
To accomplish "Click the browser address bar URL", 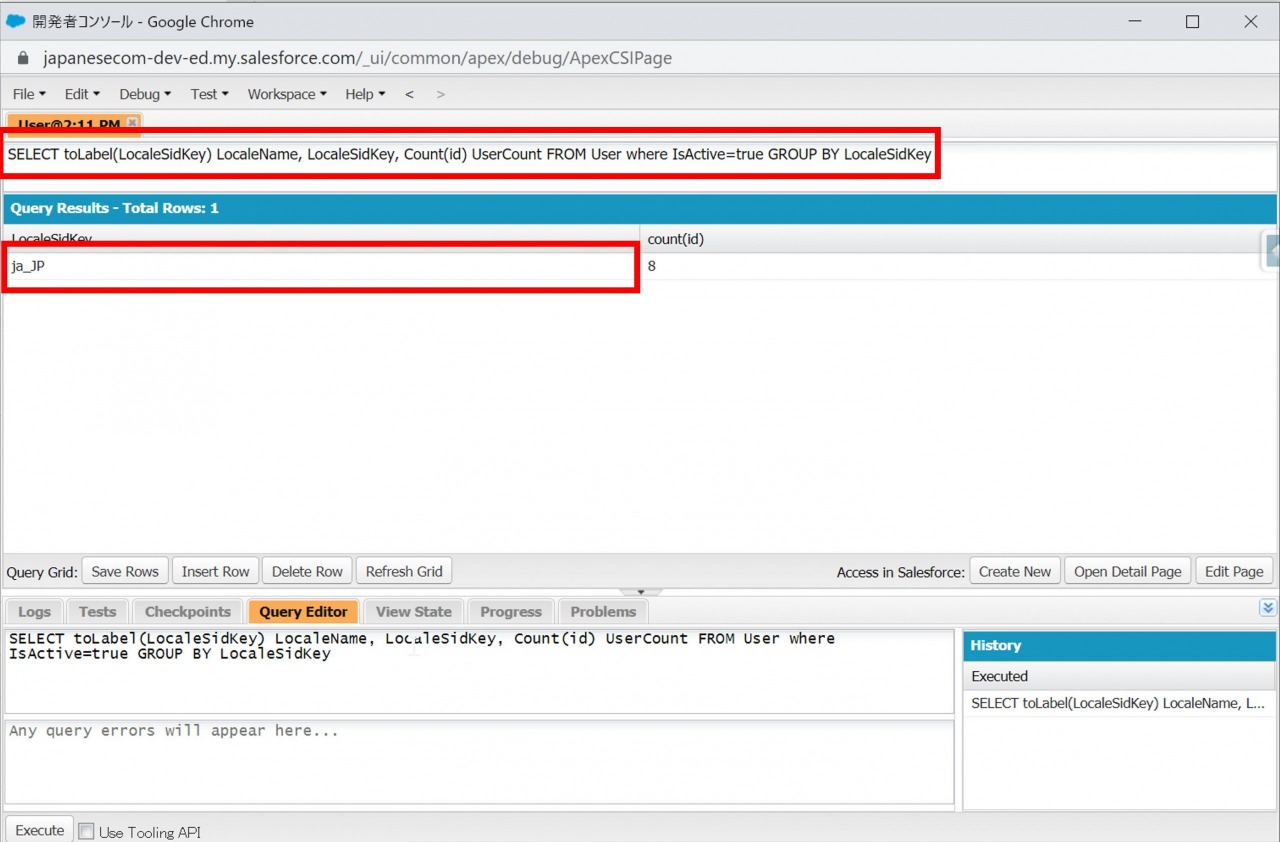I will click(357, 58).
